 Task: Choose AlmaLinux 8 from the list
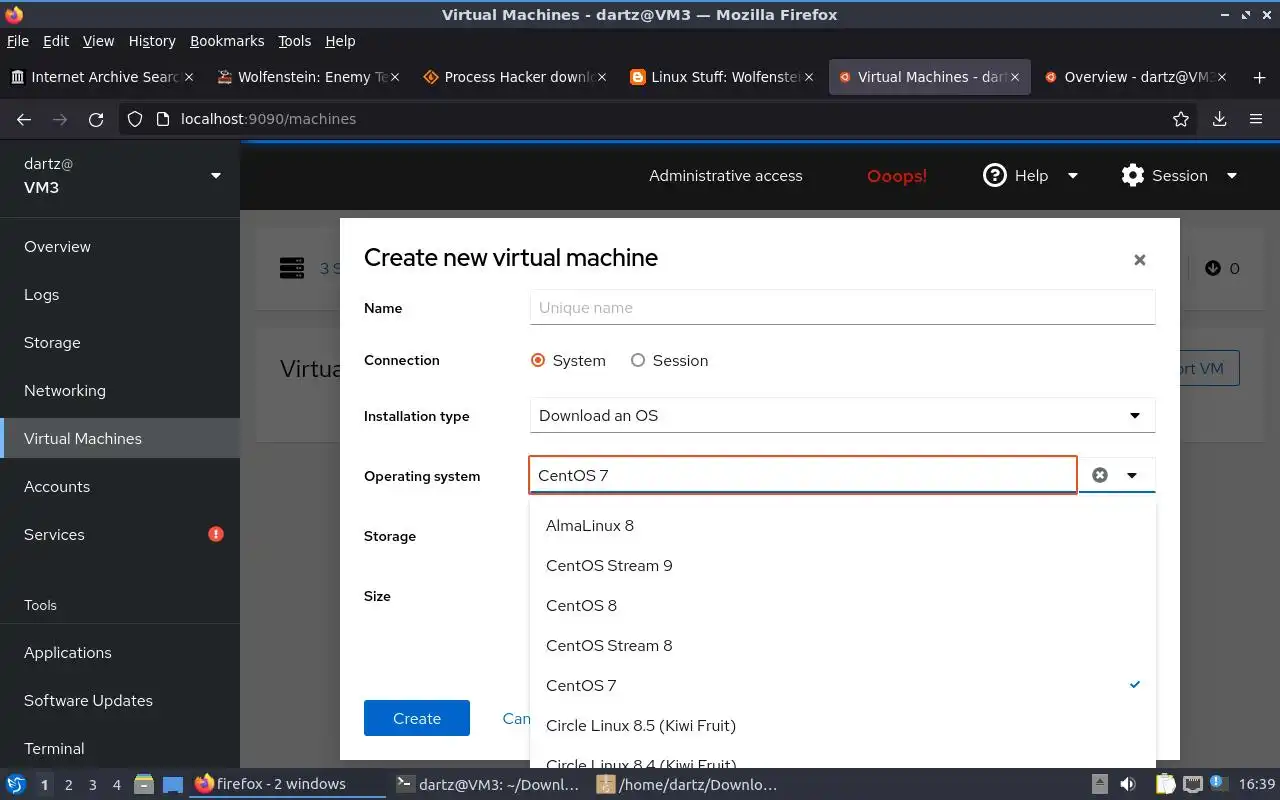[x=842, y=526]
